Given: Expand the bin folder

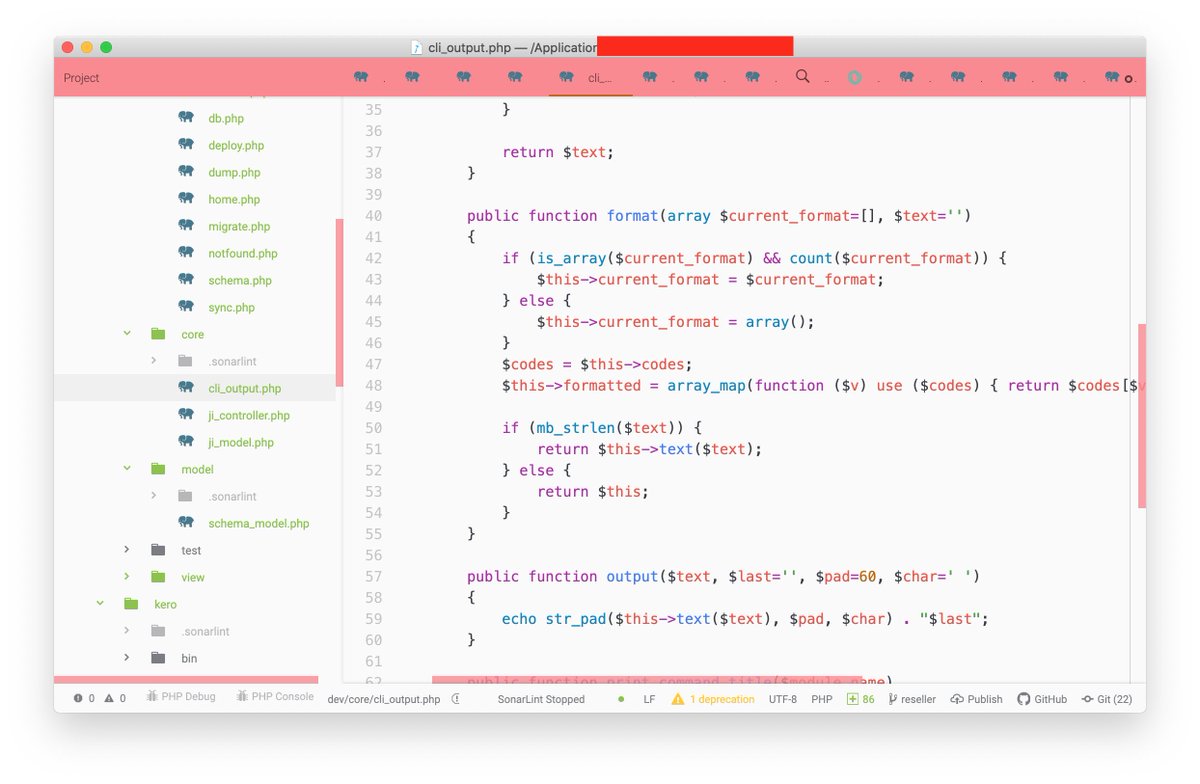Looking at the screenshot, I should [x=127, y=658].
